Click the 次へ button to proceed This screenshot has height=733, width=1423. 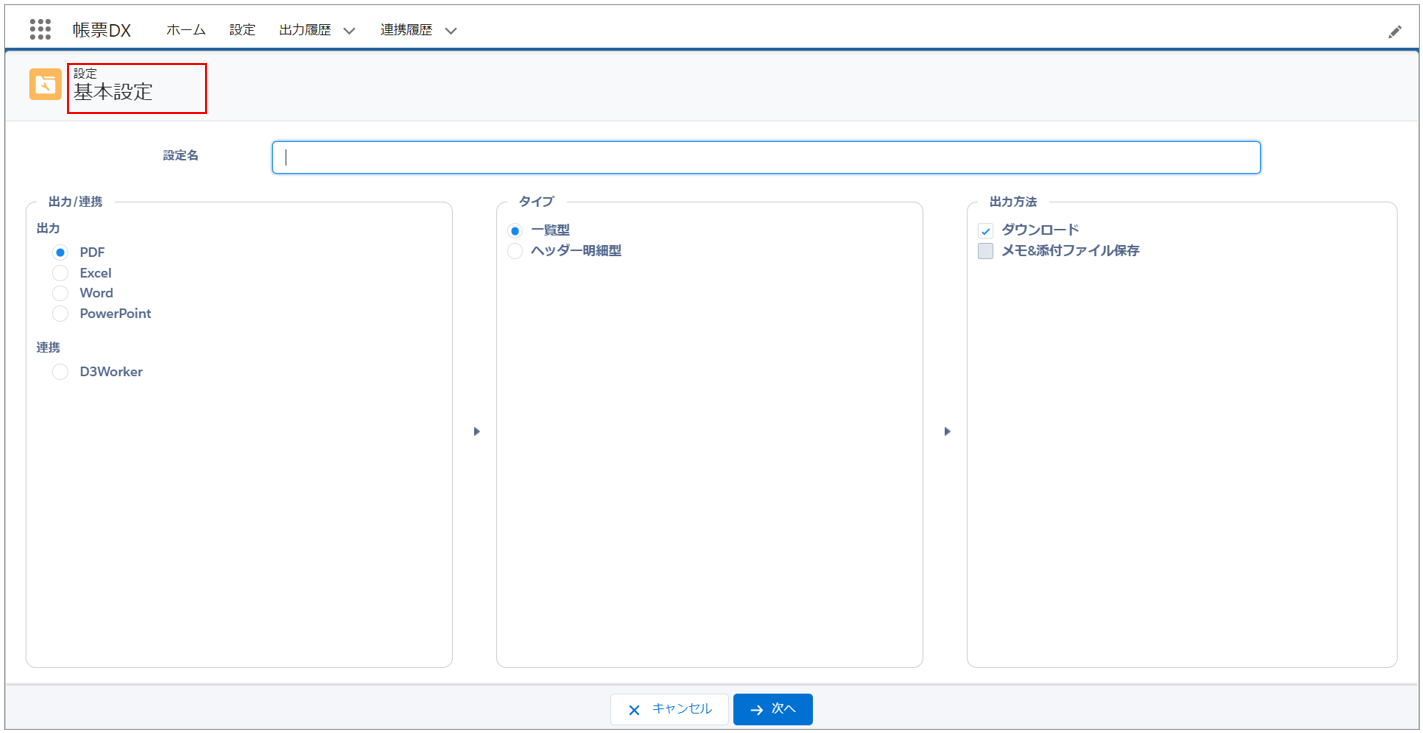tap(772, 709)
